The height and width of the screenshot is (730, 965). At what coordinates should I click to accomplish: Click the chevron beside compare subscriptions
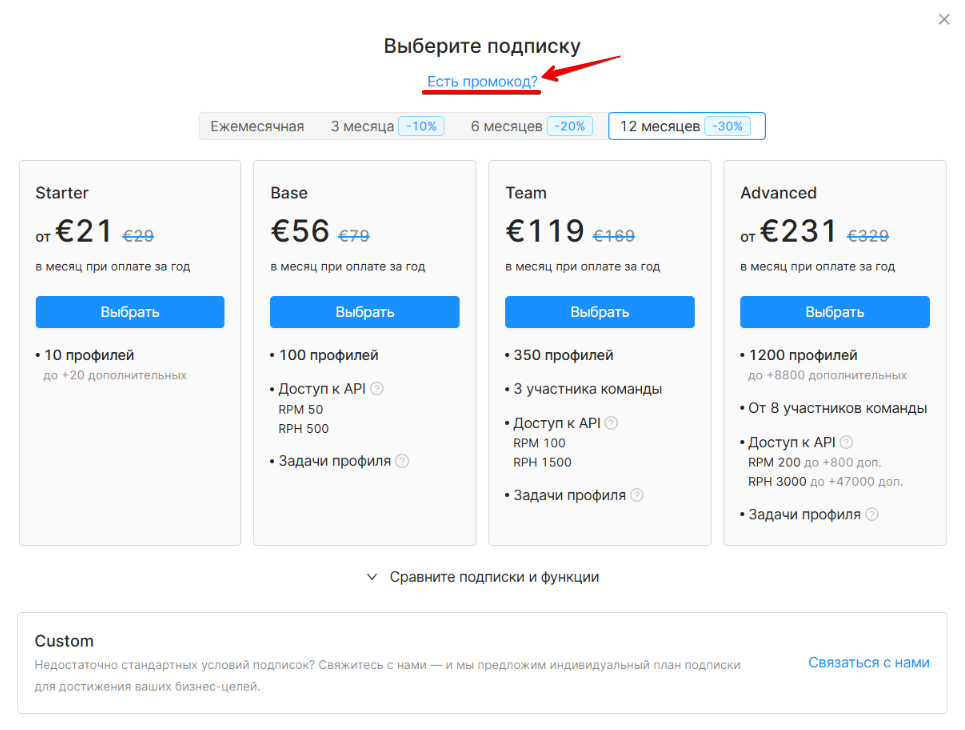372,577
